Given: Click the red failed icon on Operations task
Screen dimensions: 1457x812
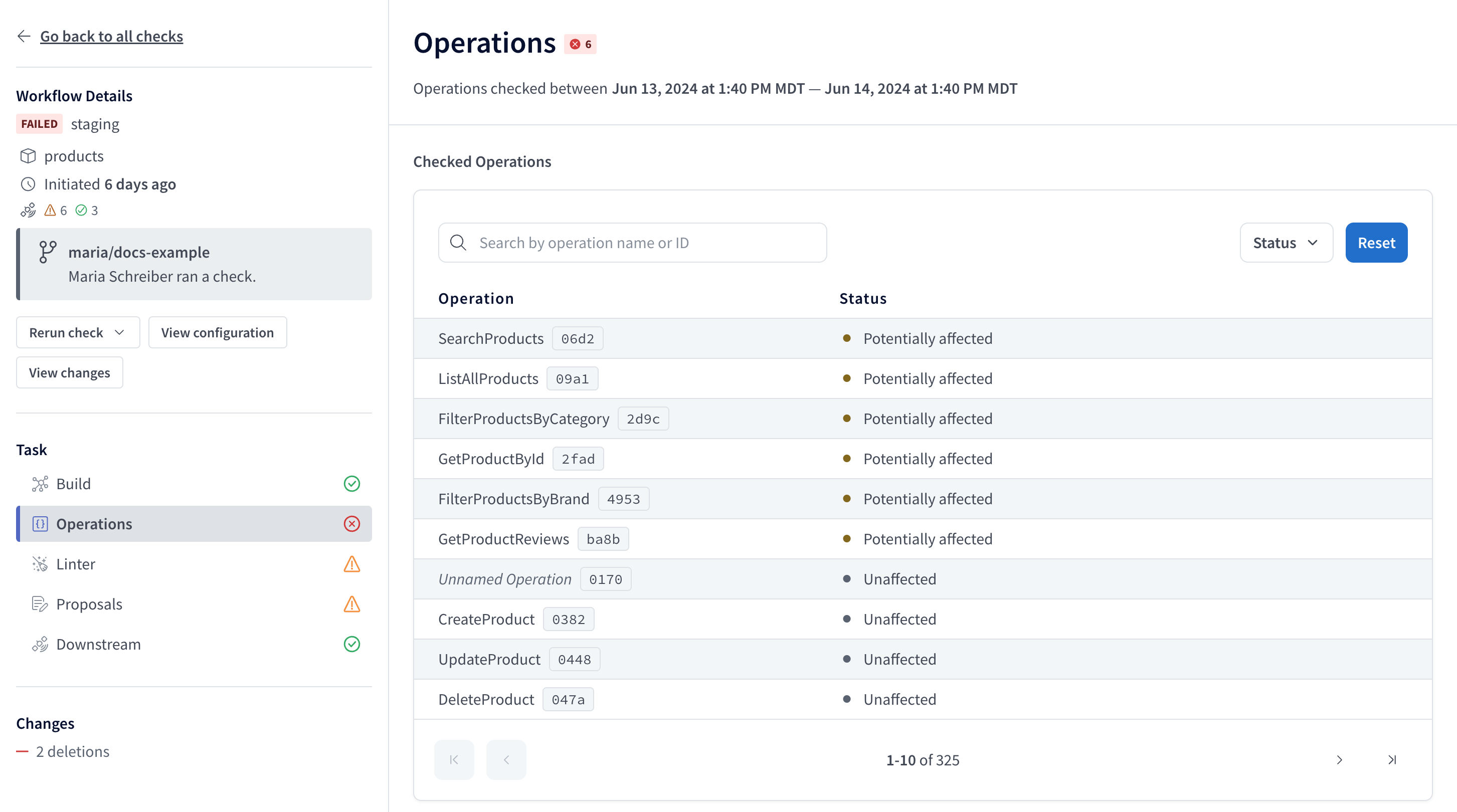Looking at the screenshot, I should coord(352,524).
